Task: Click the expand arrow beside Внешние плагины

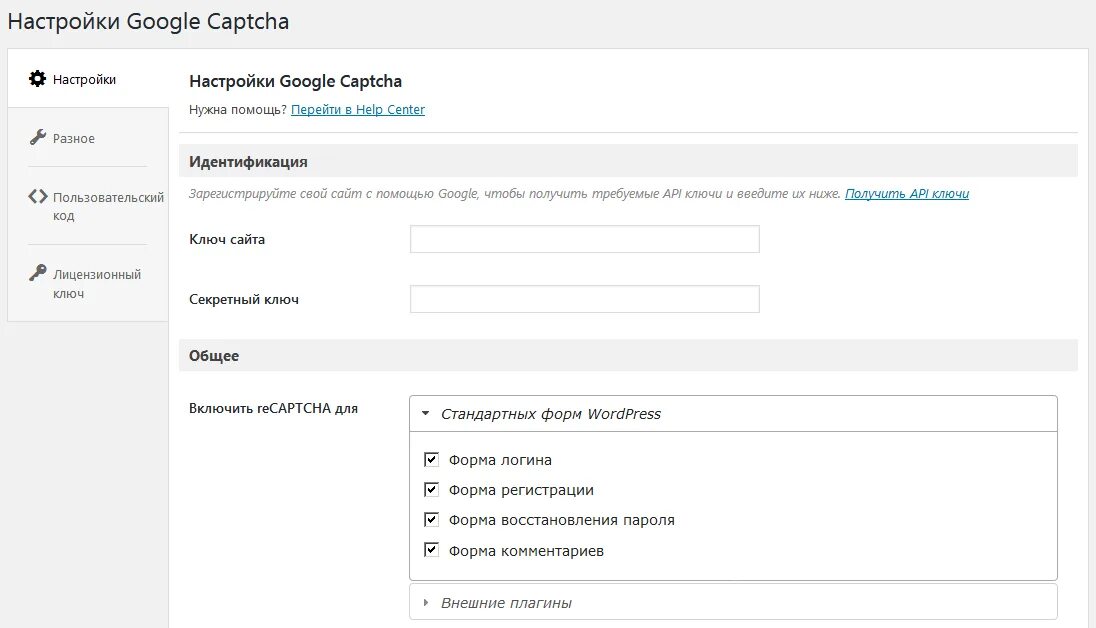Action: point(426,603)
